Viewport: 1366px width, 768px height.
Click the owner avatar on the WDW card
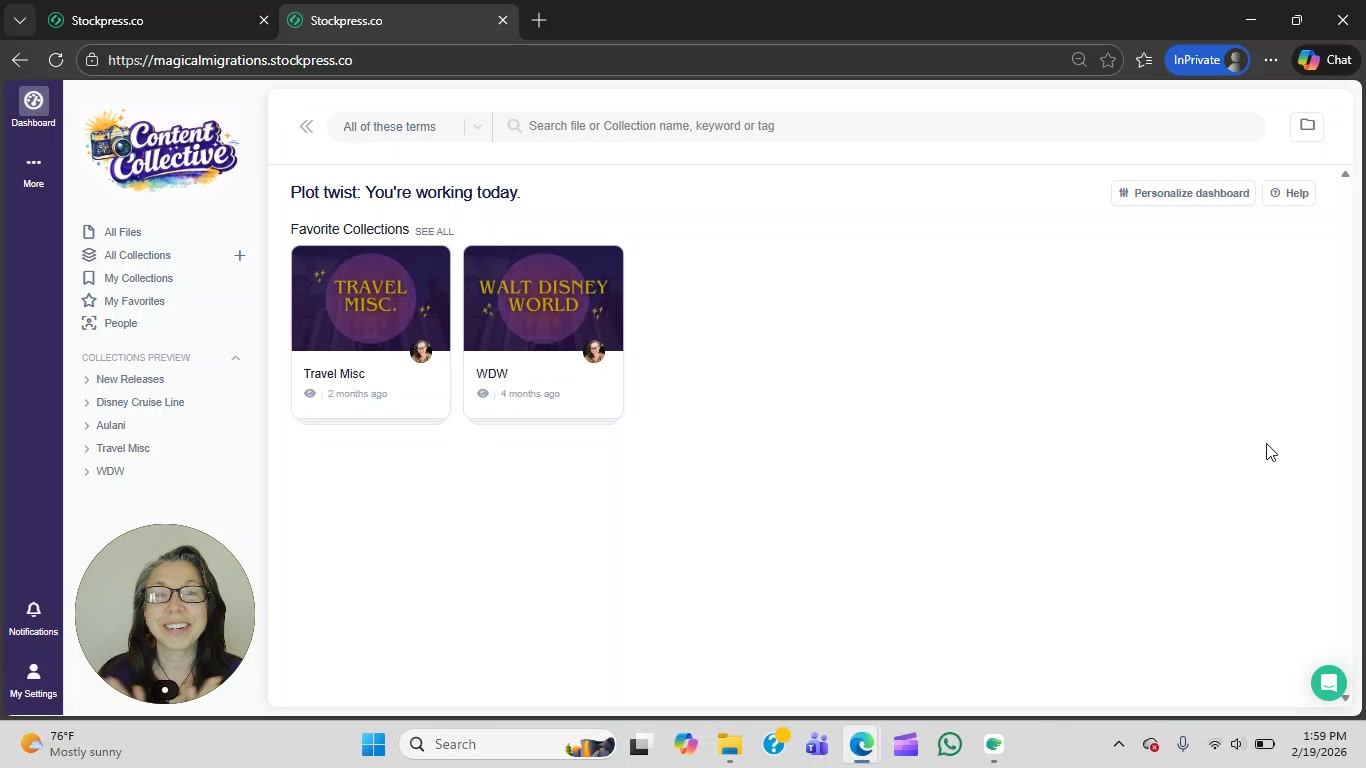pos(594,351)
